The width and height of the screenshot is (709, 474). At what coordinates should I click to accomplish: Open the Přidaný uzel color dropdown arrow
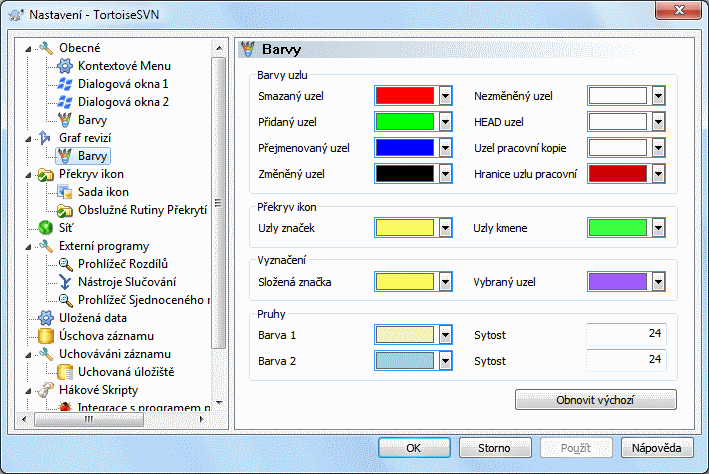445,122
